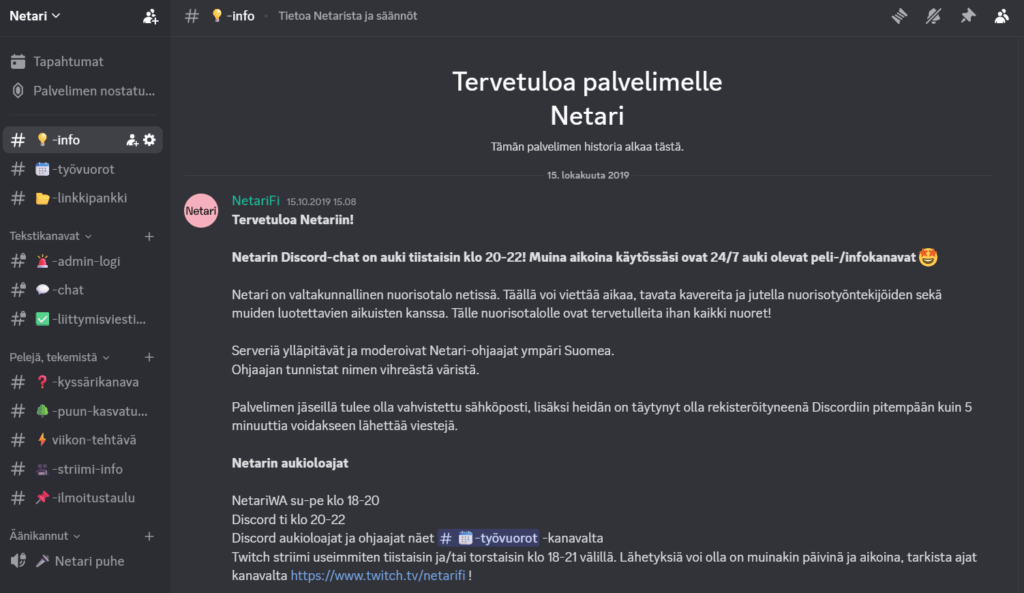Add a channel to Tekstikanavat

[149, 236]
